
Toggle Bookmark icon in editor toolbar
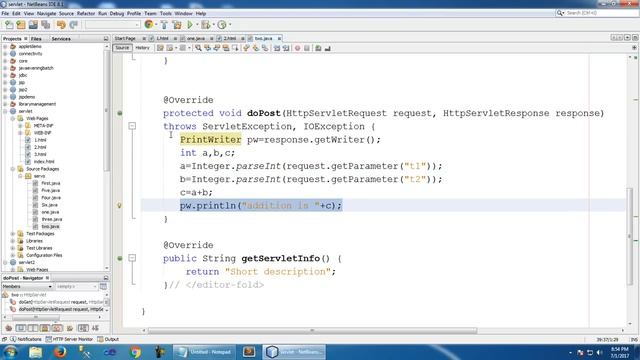(x=265, y=48)
